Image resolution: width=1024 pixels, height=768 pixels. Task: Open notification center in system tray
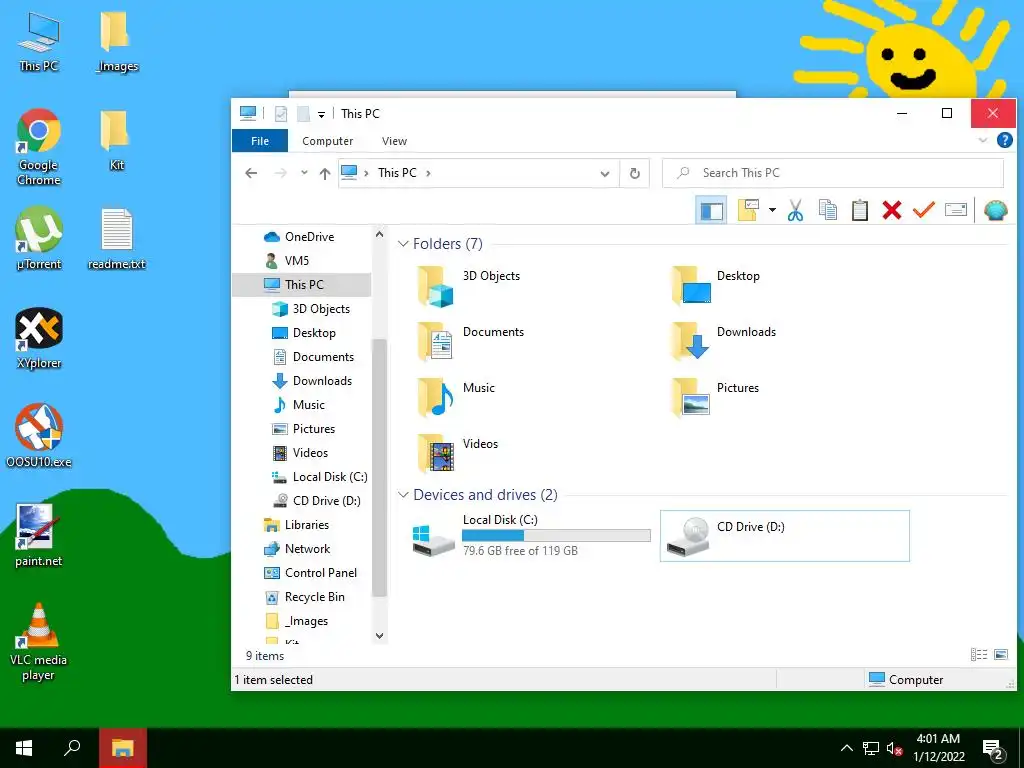click(993, 749)
